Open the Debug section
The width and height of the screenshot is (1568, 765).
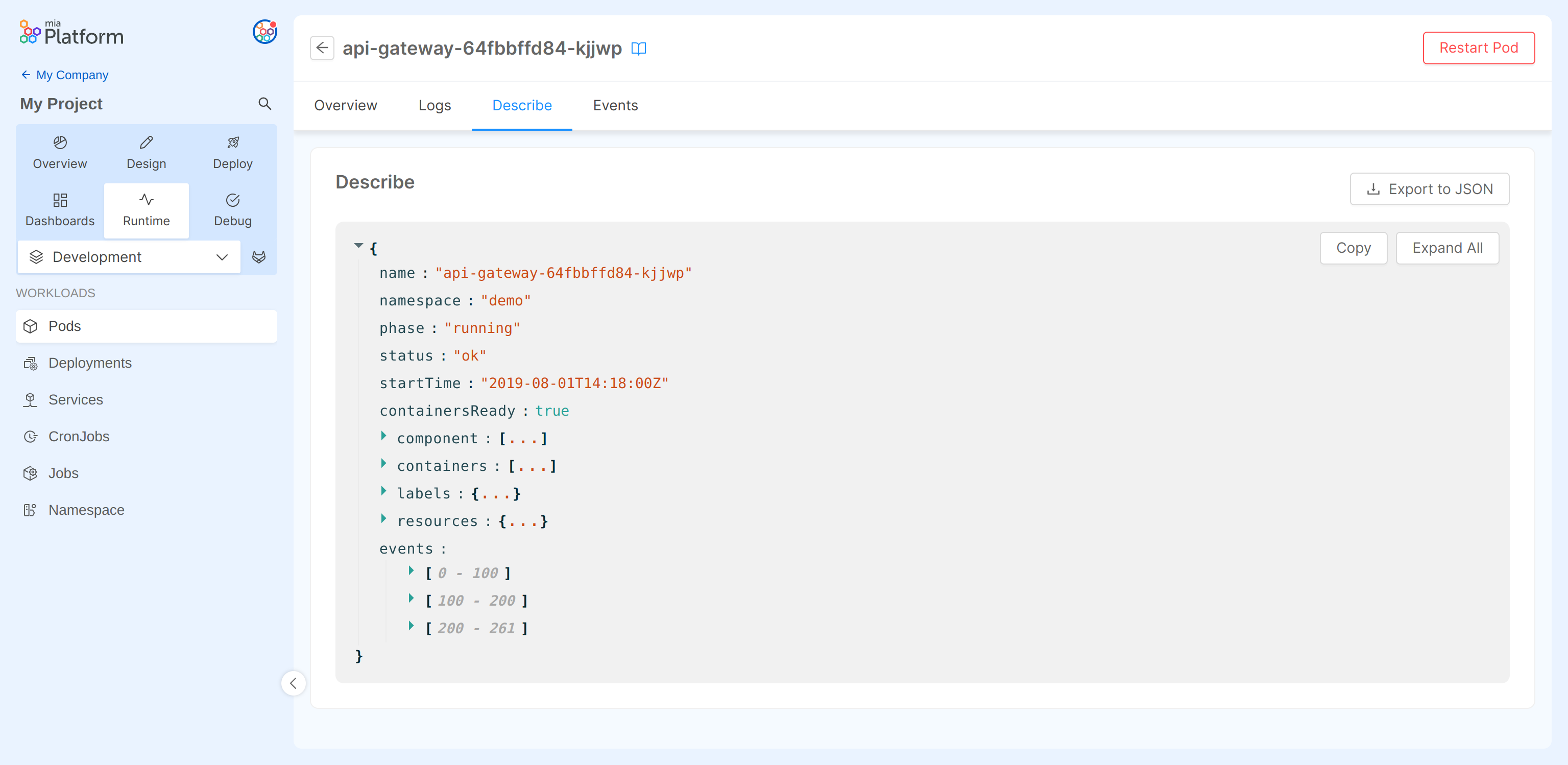232,210
